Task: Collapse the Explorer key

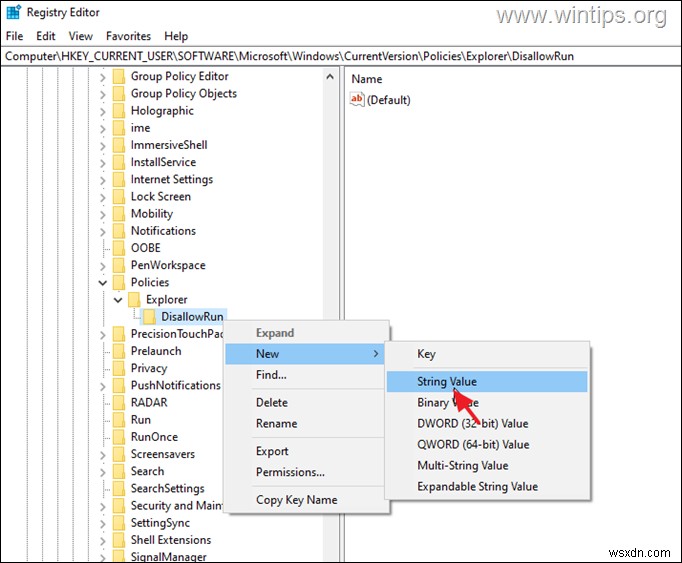Action: pyautogui.click(x=118, y=300)
